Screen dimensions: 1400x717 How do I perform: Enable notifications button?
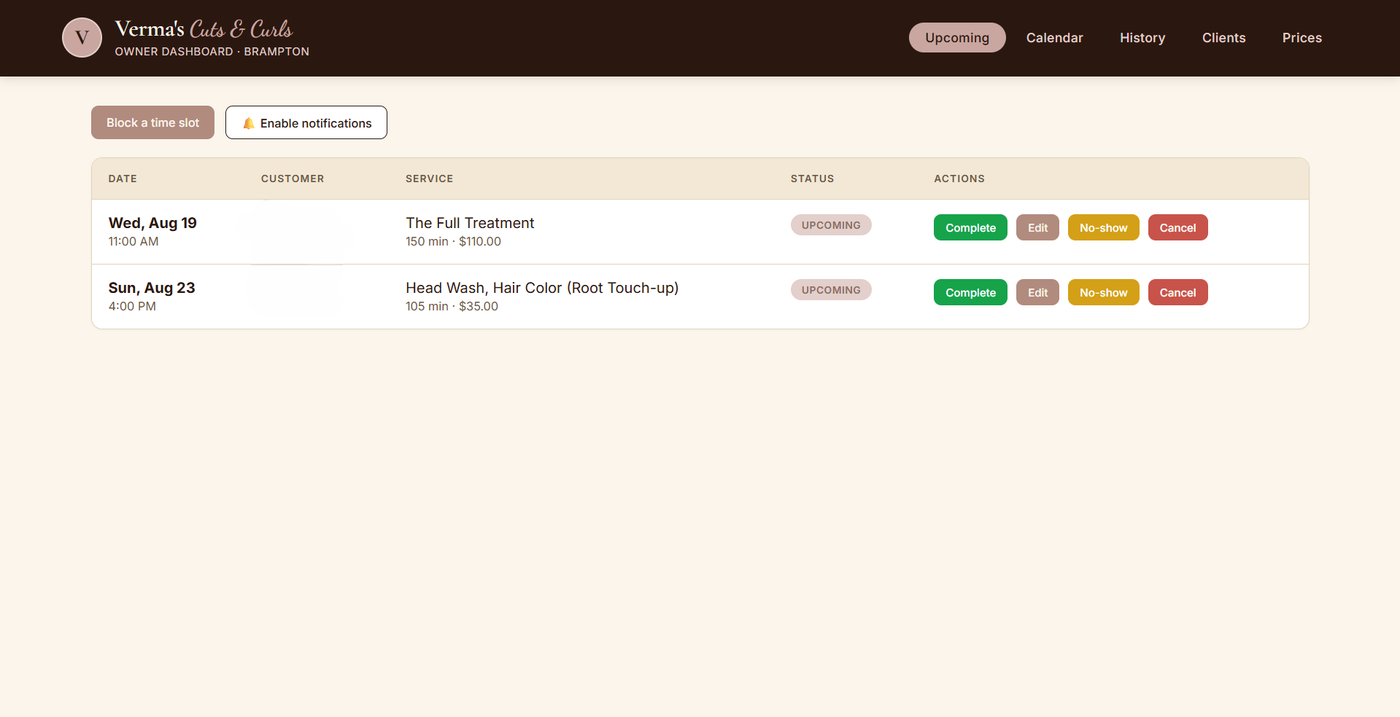coord(306,123)
